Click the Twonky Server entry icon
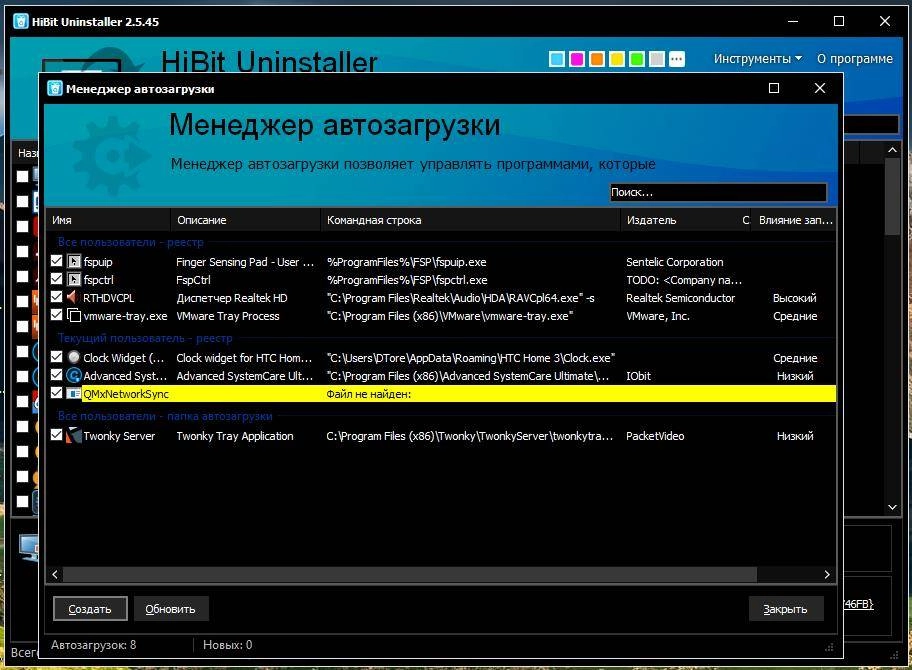The image size is (912, 670). [74, 436]
